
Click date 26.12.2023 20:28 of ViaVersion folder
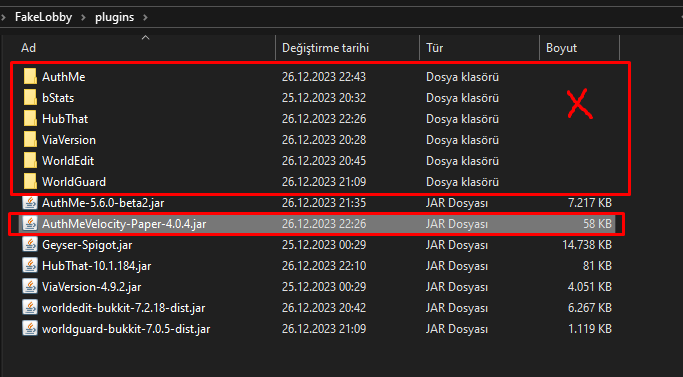tap(324, 140)
